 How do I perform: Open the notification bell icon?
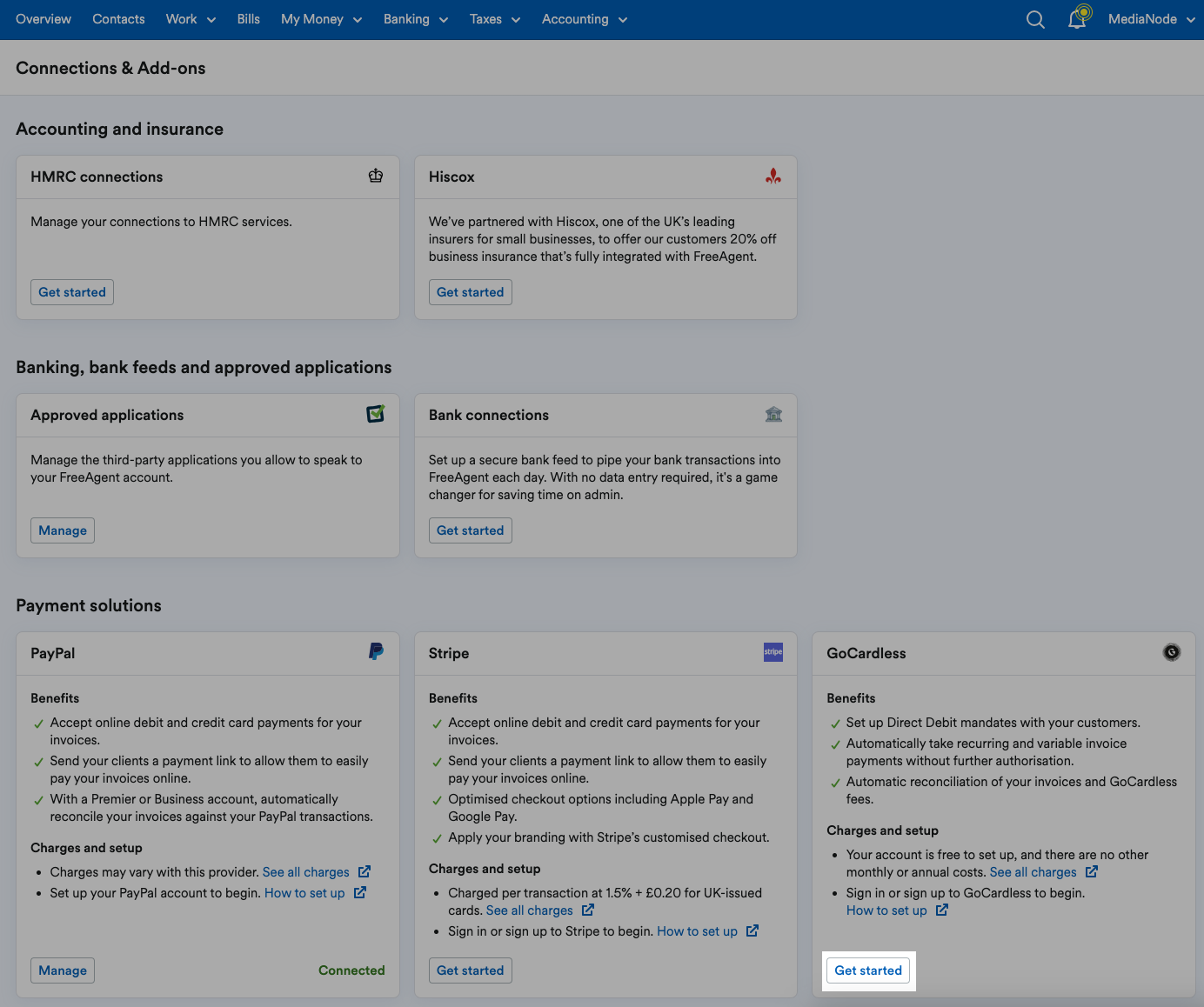(1079, 18)
